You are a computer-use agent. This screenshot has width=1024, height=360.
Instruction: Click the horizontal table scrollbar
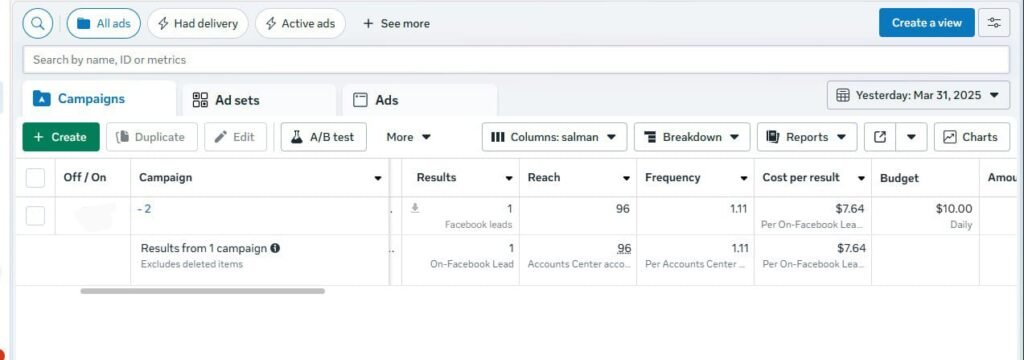[202, 291]
